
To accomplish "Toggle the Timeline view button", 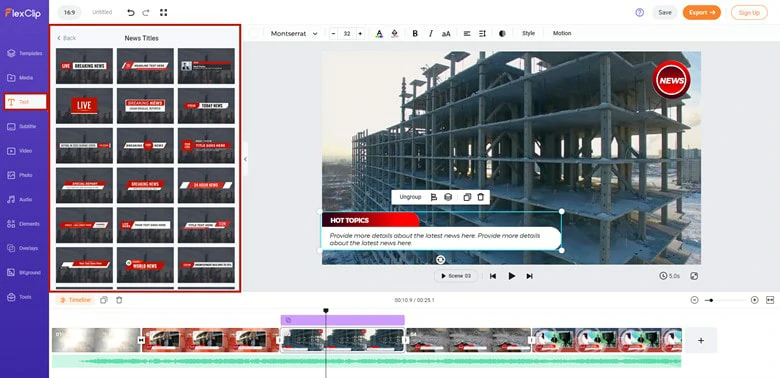I will (x=75, y=300).
